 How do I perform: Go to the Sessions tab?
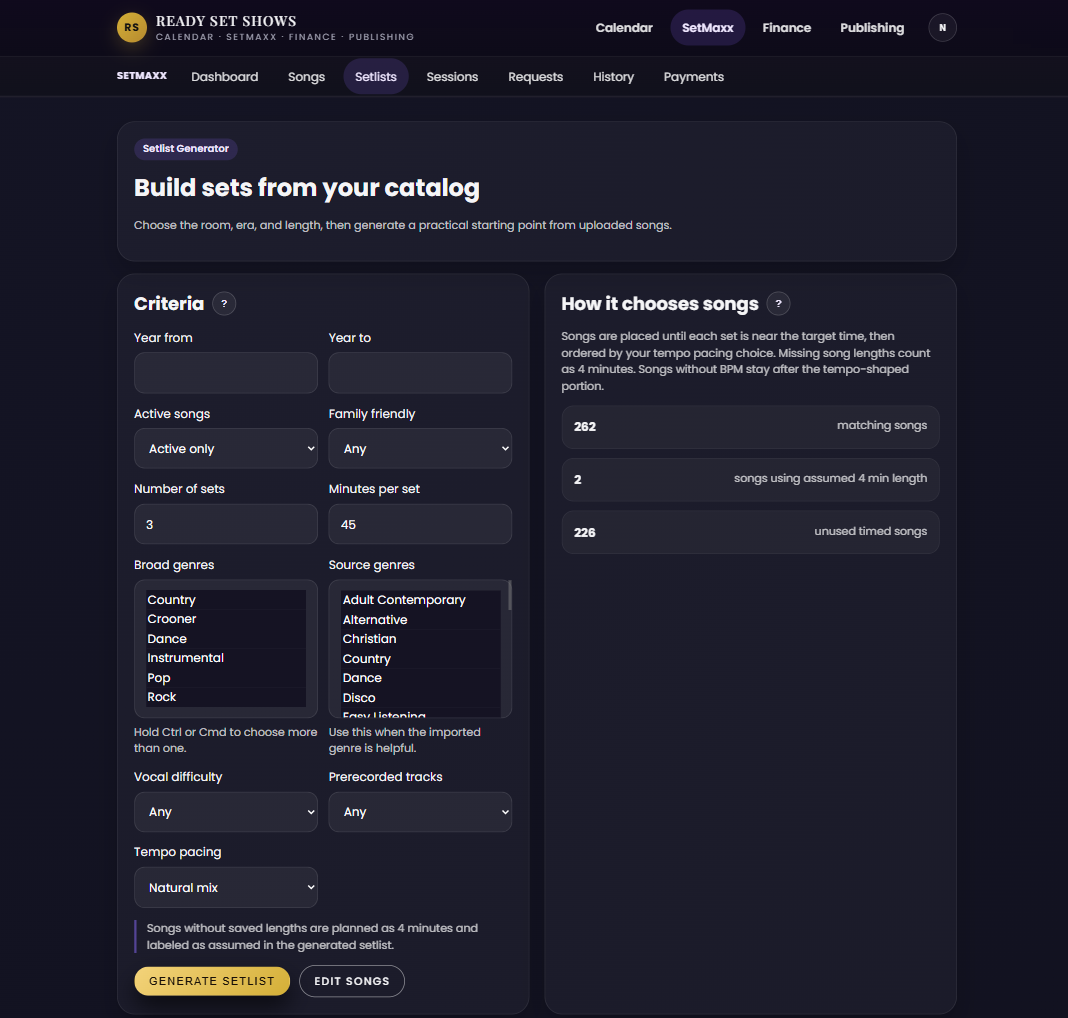click(x=452, y=77)
